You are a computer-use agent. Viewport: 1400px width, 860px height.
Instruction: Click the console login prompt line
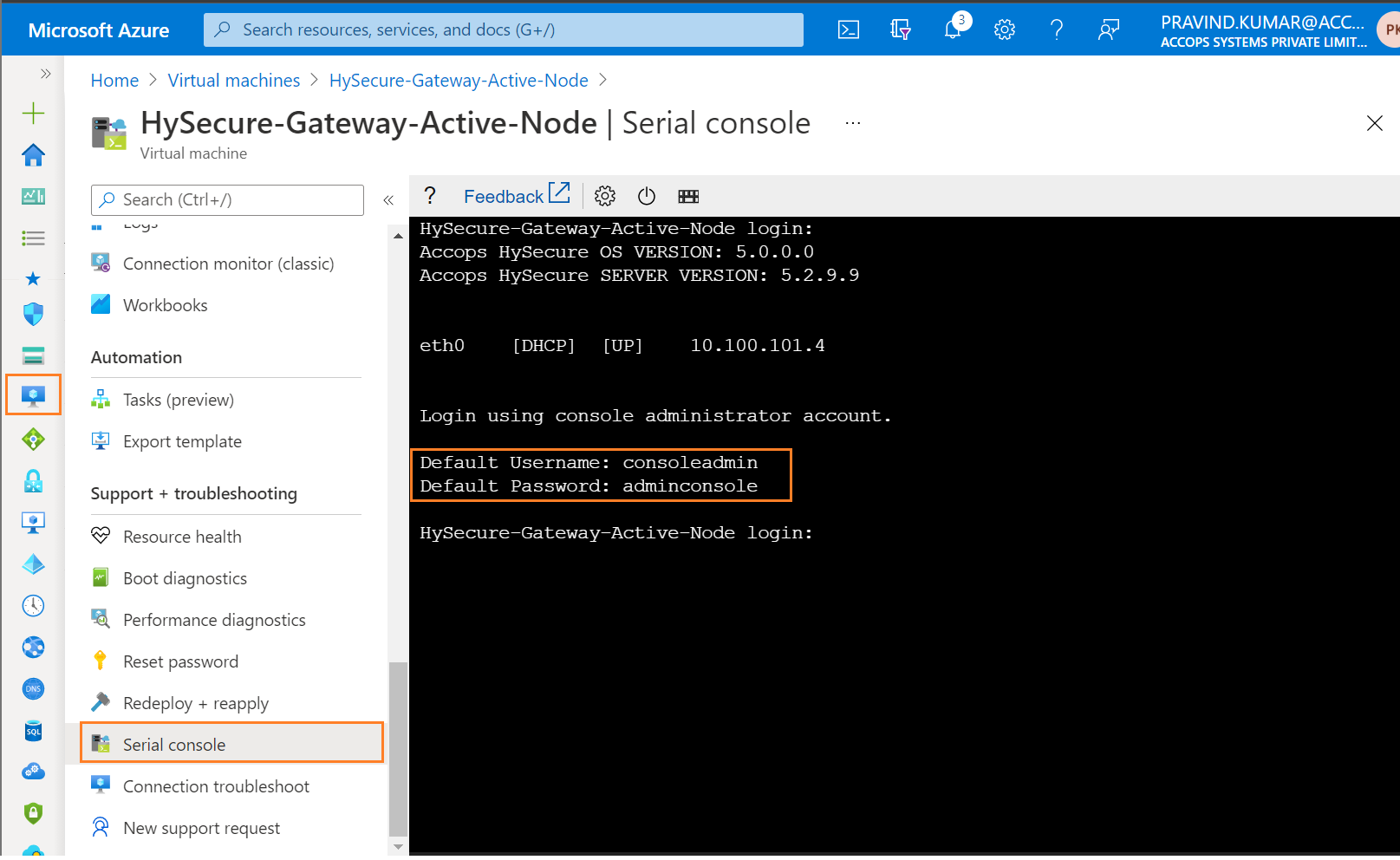tap(615, 533)
